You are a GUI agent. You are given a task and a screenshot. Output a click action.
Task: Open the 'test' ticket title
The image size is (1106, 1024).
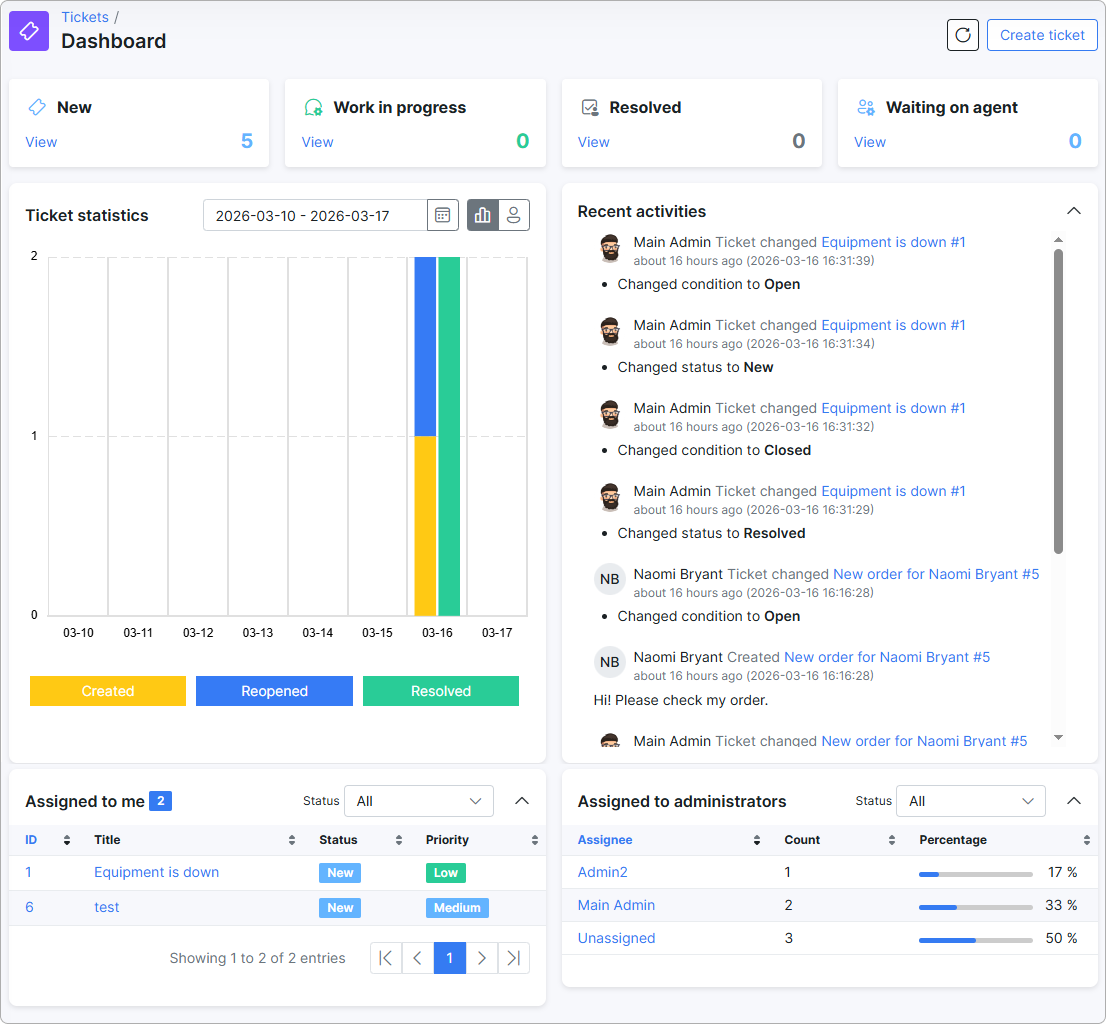coord(107,908)
